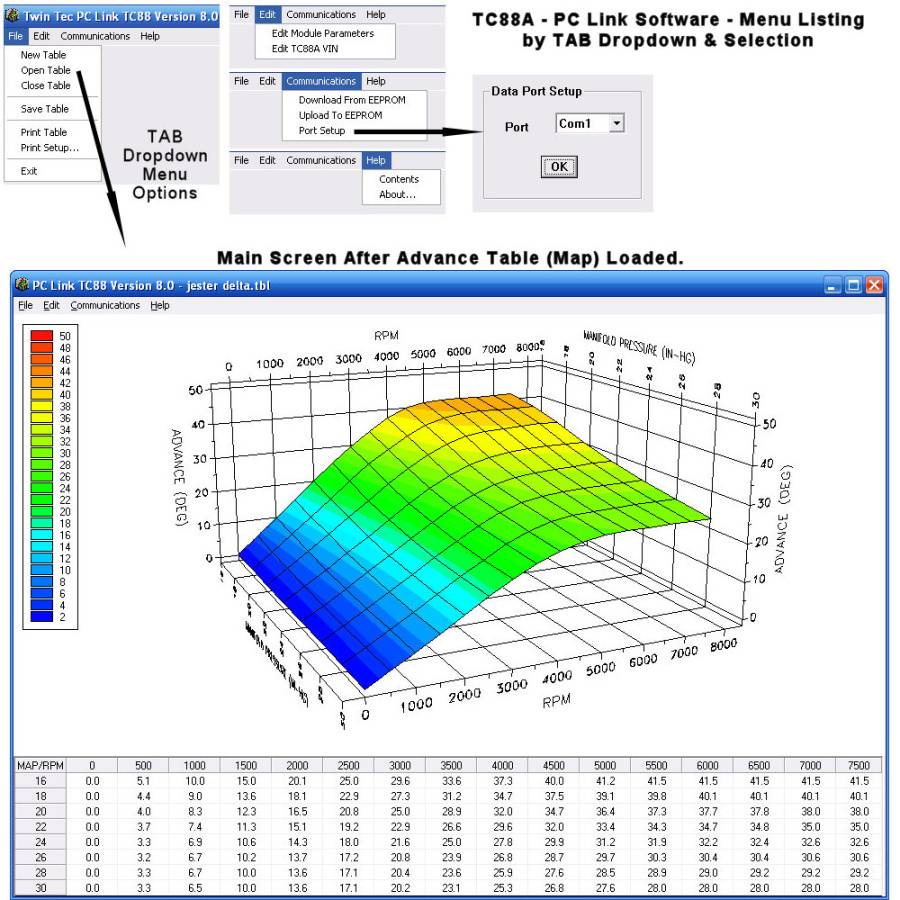Click OK in the Data Port Setup dialog
The image size is (900, 900).
(x=557, y=168)
